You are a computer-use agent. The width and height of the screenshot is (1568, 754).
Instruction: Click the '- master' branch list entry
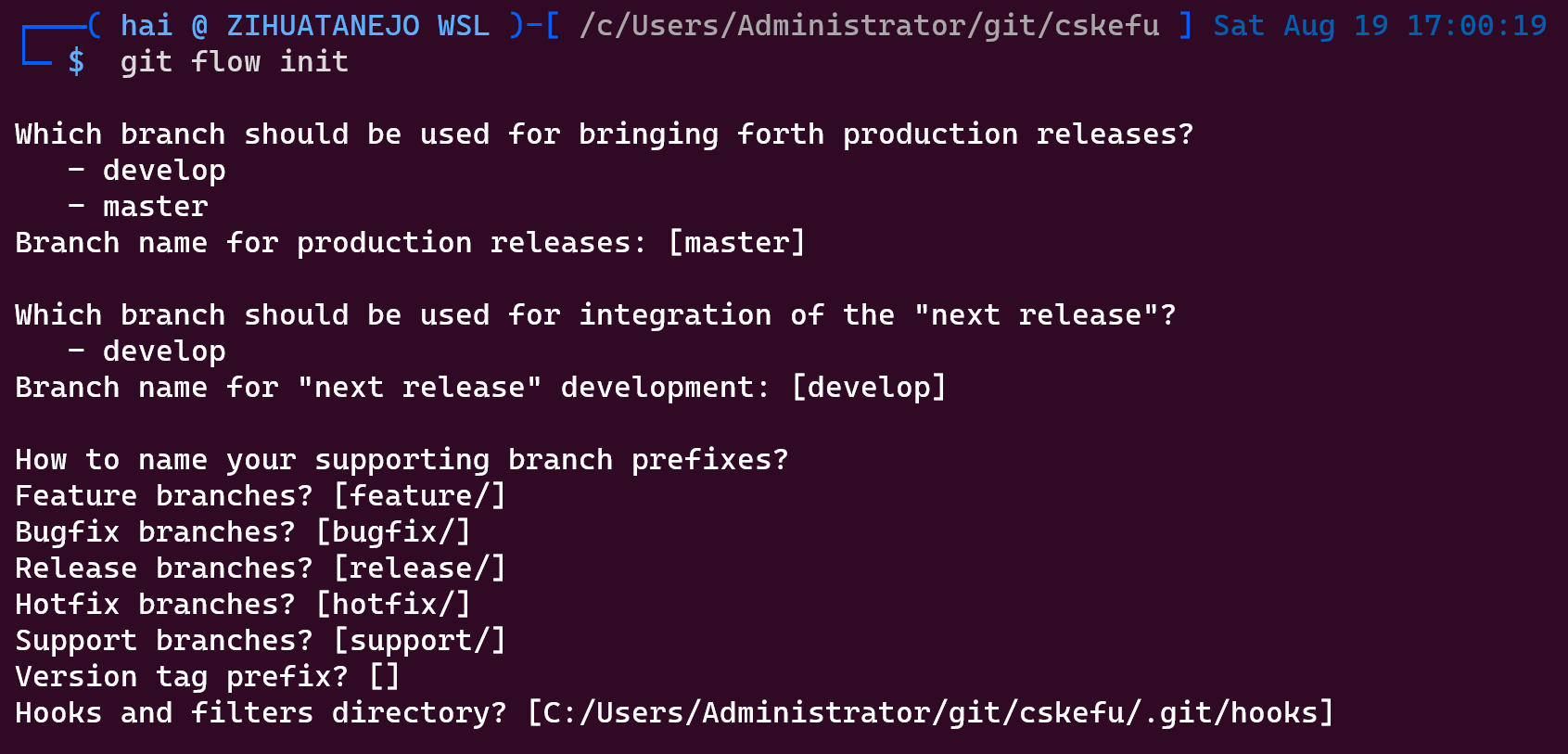(x=137, y=207)
